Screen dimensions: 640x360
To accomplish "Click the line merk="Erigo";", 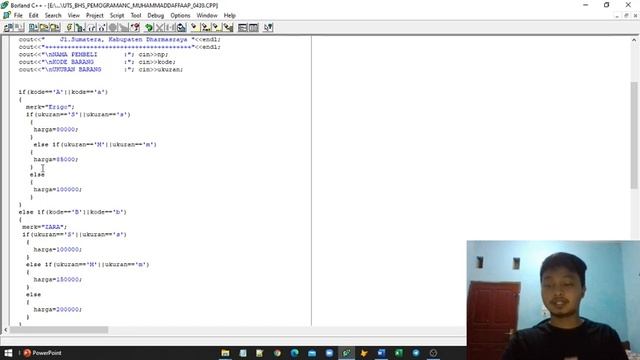I will pos(50,107).
